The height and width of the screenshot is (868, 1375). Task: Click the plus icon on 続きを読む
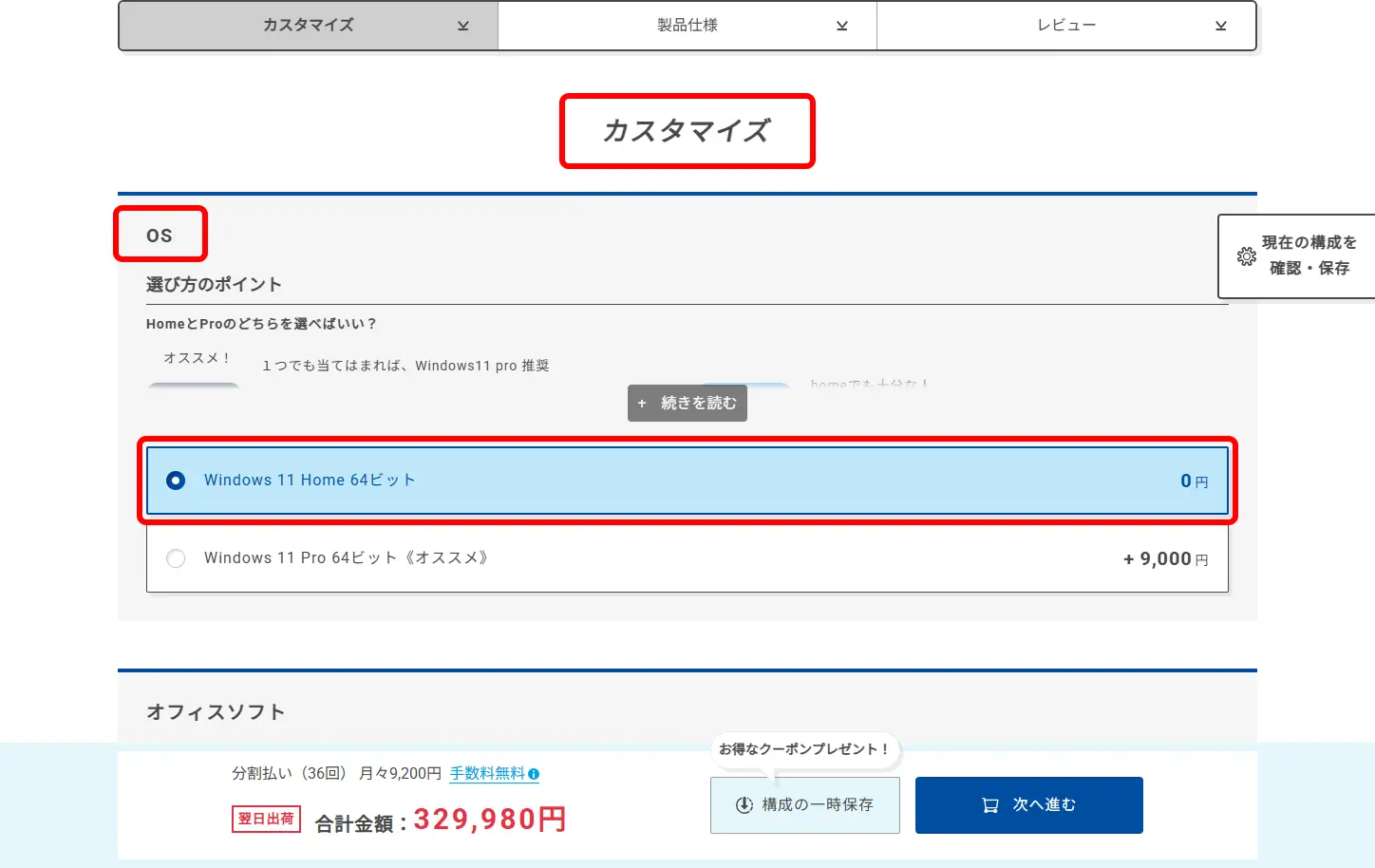point(642,404)
